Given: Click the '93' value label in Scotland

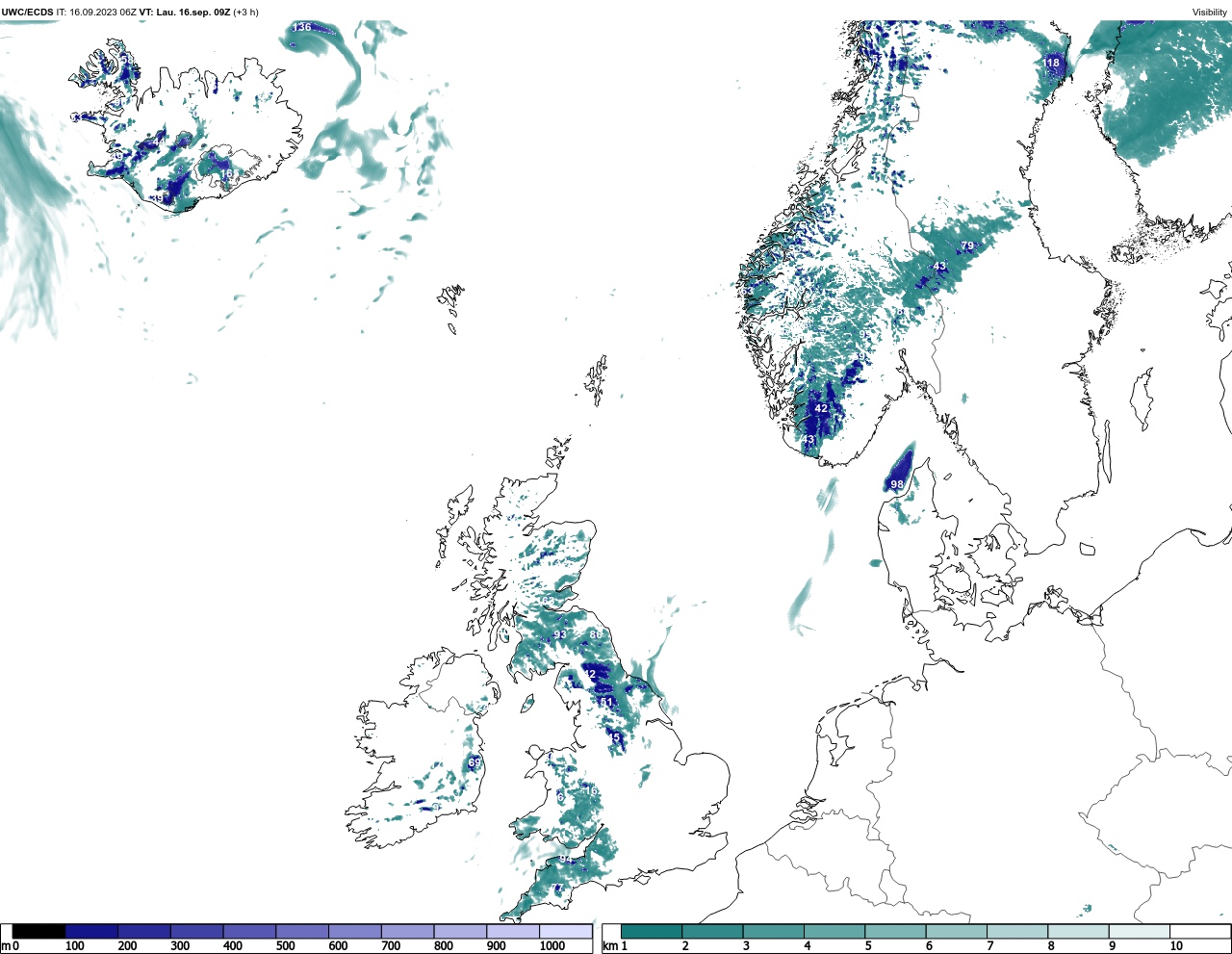Looking at the screenshot, I should click(x=559, y=635).
